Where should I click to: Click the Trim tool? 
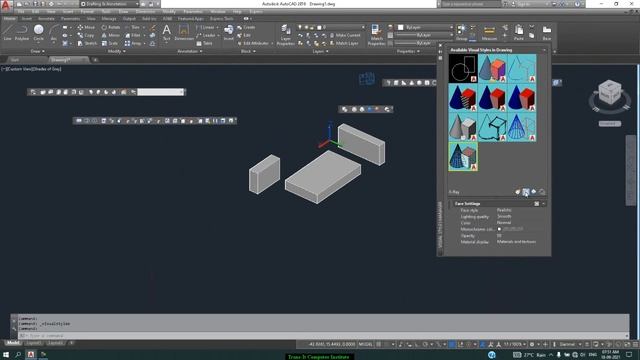click(x=132, y=27)
